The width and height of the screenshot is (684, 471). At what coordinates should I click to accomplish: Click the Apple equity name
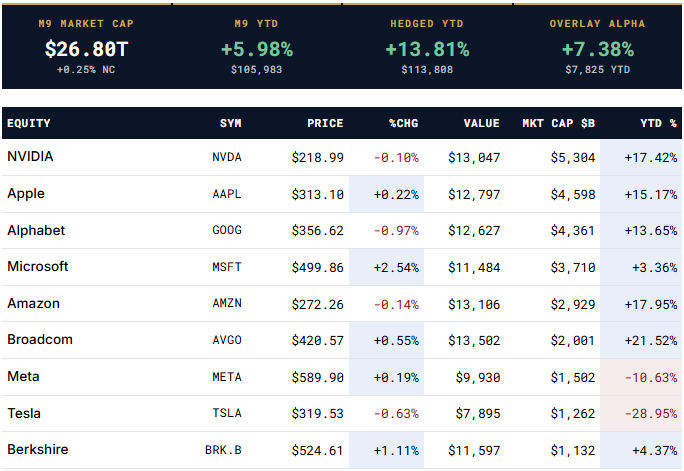point(26,194)
